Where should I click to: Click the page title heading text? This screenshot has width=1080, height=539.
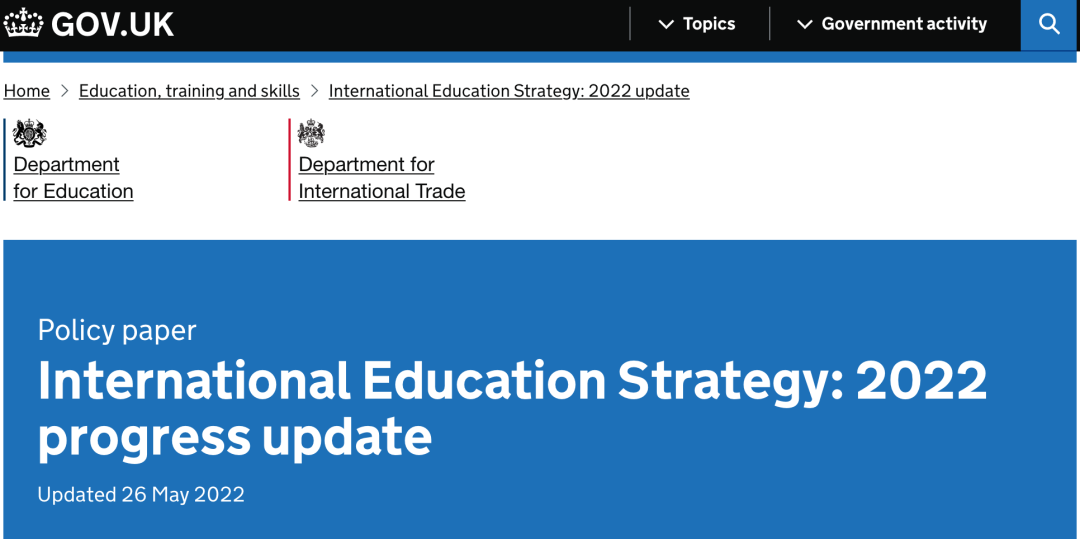point(511,408)
